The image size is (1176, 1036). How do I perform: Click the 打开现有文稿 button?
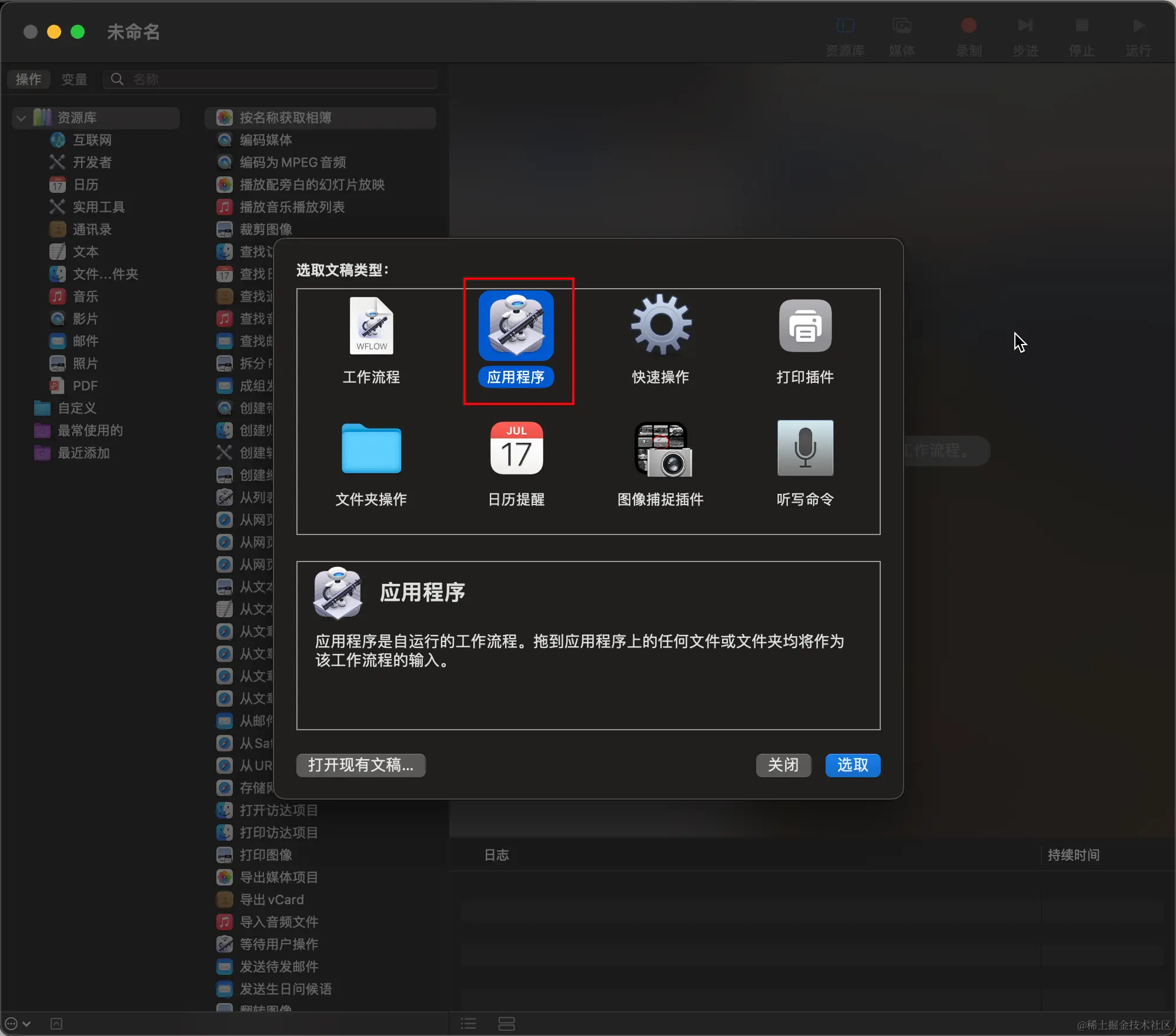[x=360, y=765]
